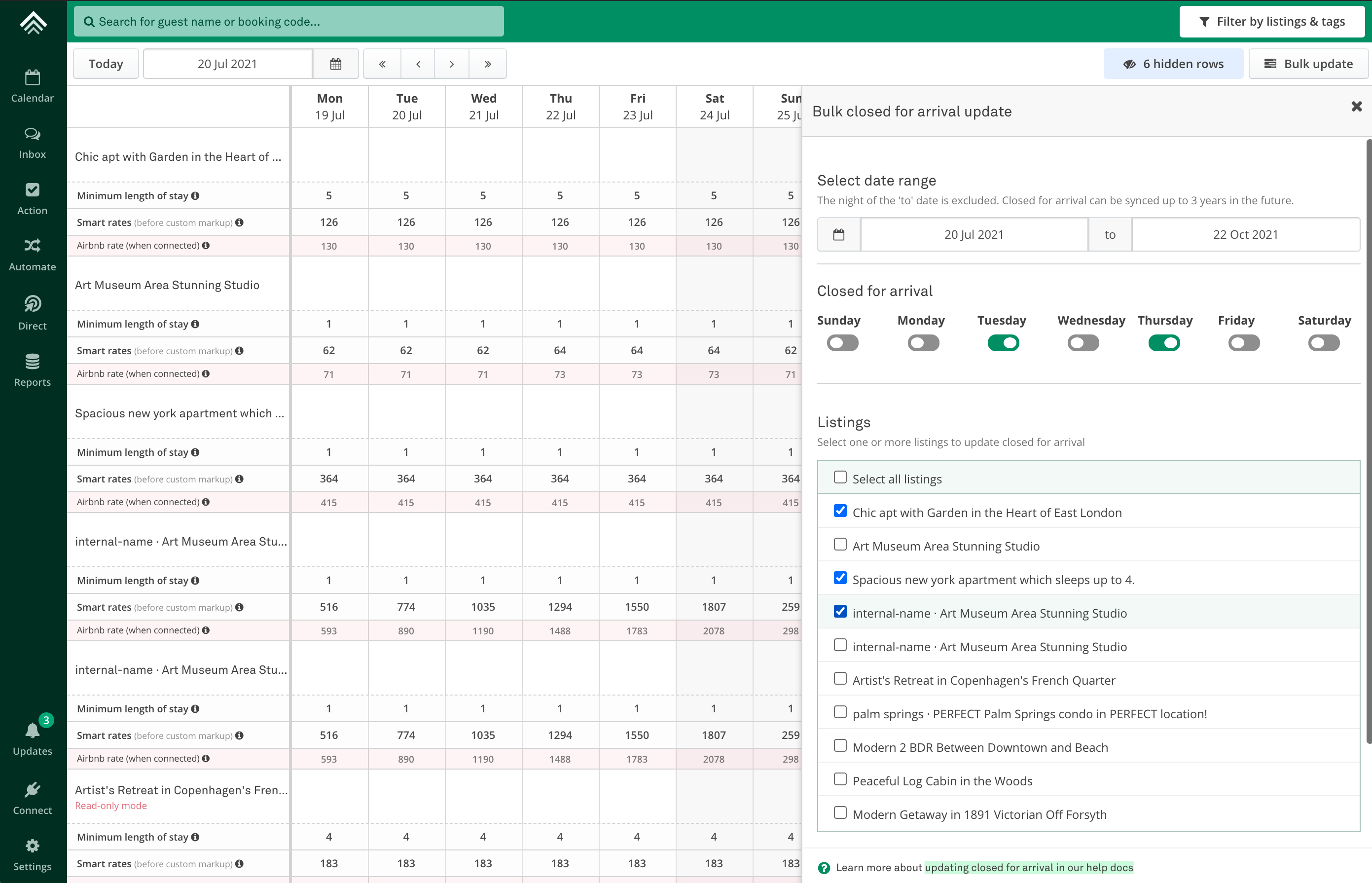
Task: Click info icon for Spacious new york smart rates
Action: (240, 479)
